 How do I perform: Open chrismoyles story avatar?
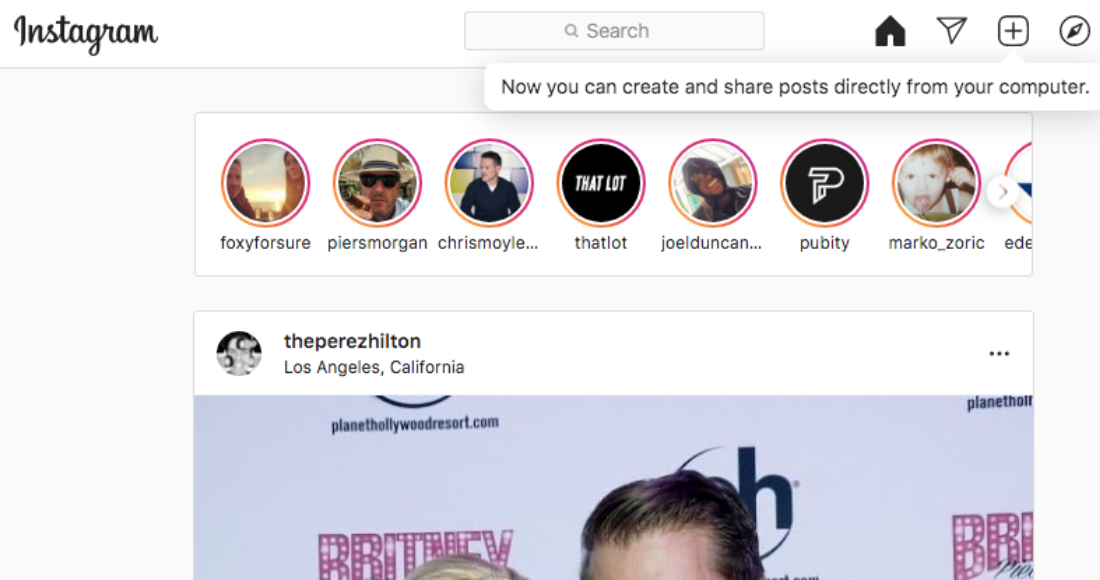tap(489, 182)
